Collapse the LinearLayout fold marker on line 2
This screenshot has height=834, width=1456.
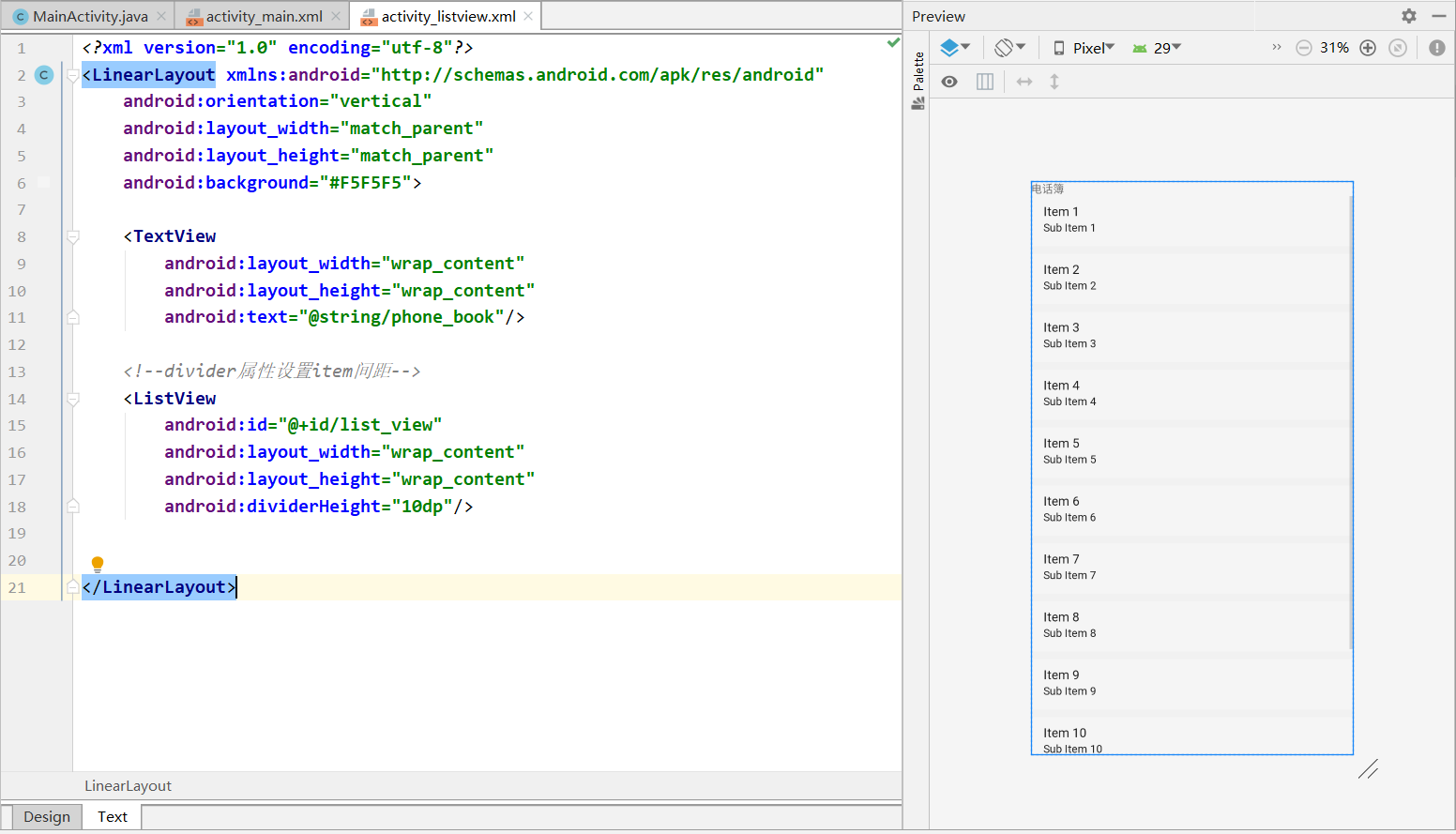click(73, 75)
